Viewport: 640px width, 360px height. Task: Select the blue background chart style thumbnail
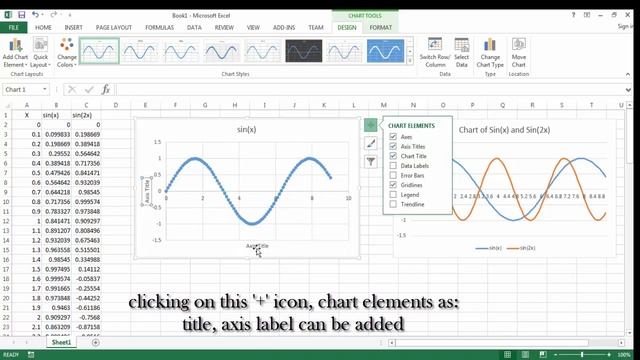click(385, 51)
